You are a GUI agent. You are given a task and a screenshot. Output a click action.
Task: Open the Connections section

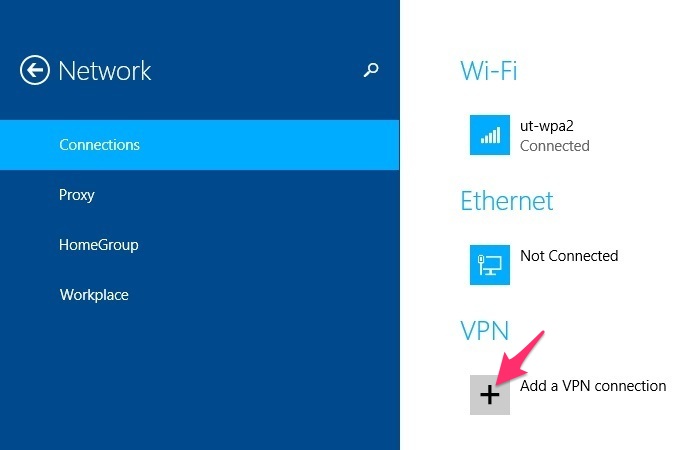click(x=199, y=145)
